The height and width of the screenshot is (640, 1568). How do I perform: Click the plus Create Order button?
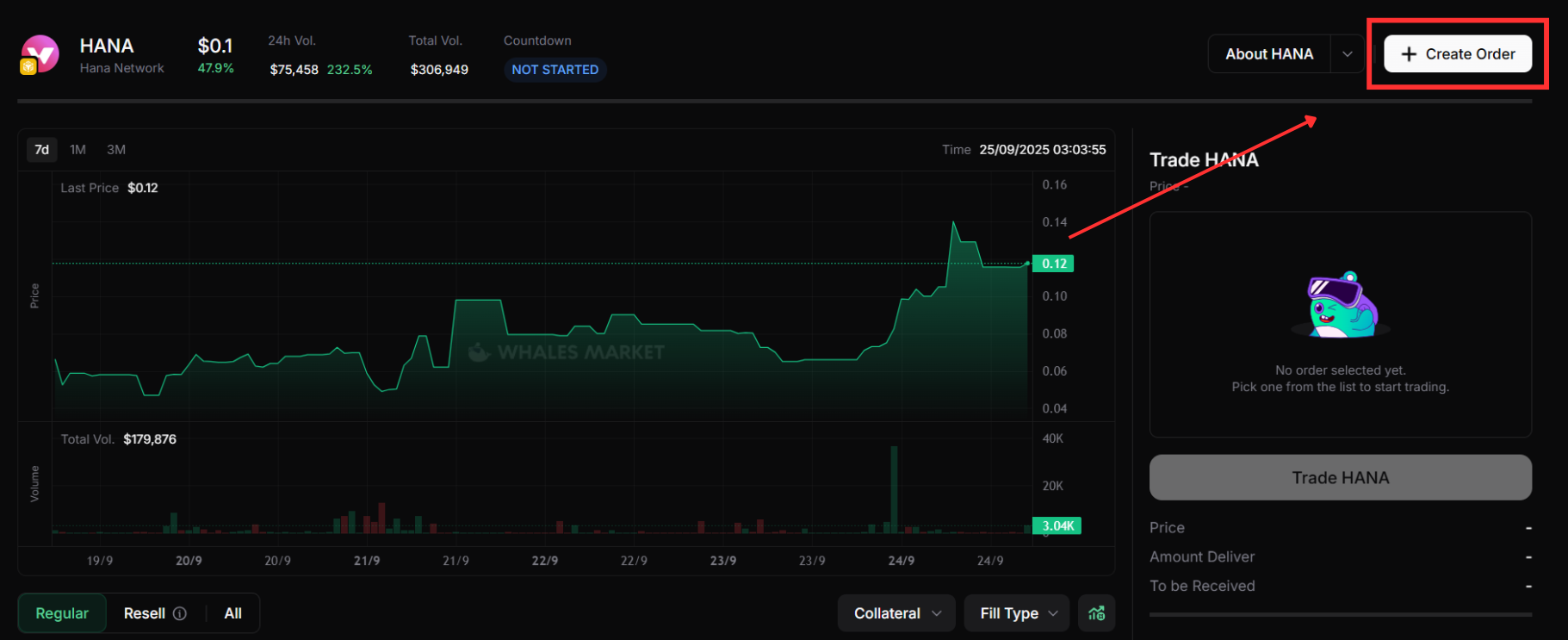[1457, 53]
